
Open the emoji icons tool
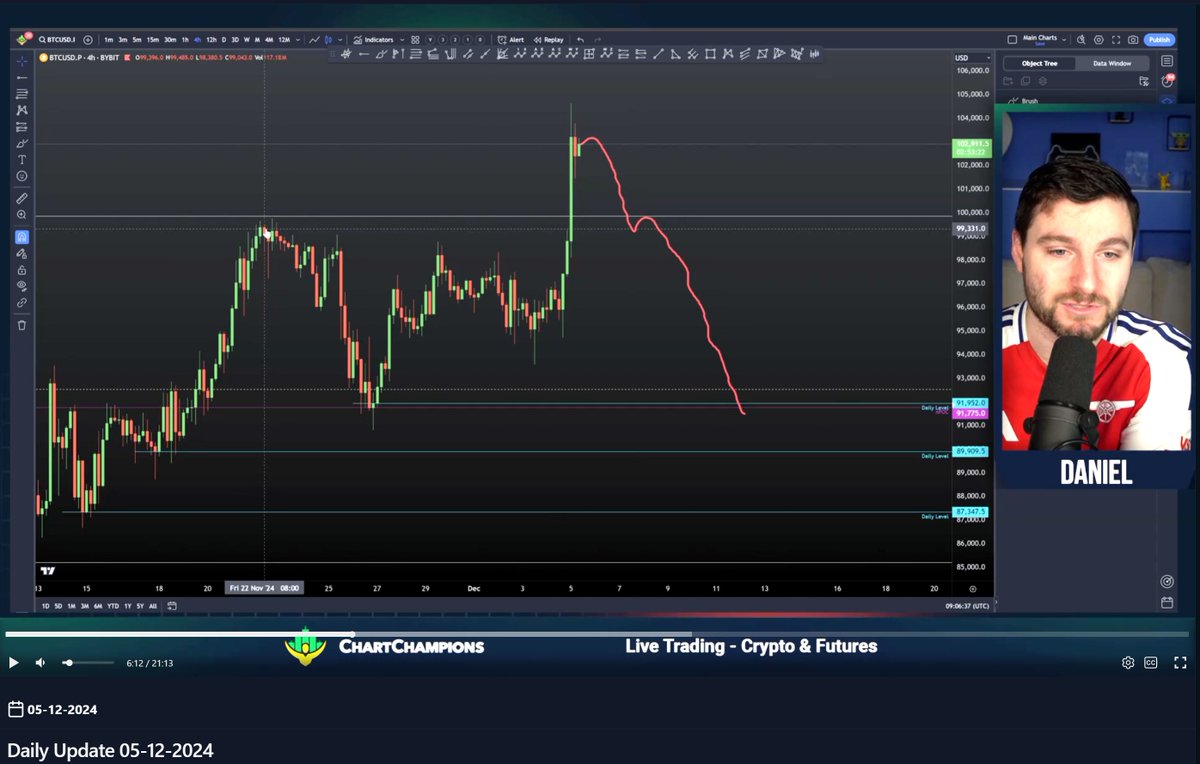click(x=22, y=176)
